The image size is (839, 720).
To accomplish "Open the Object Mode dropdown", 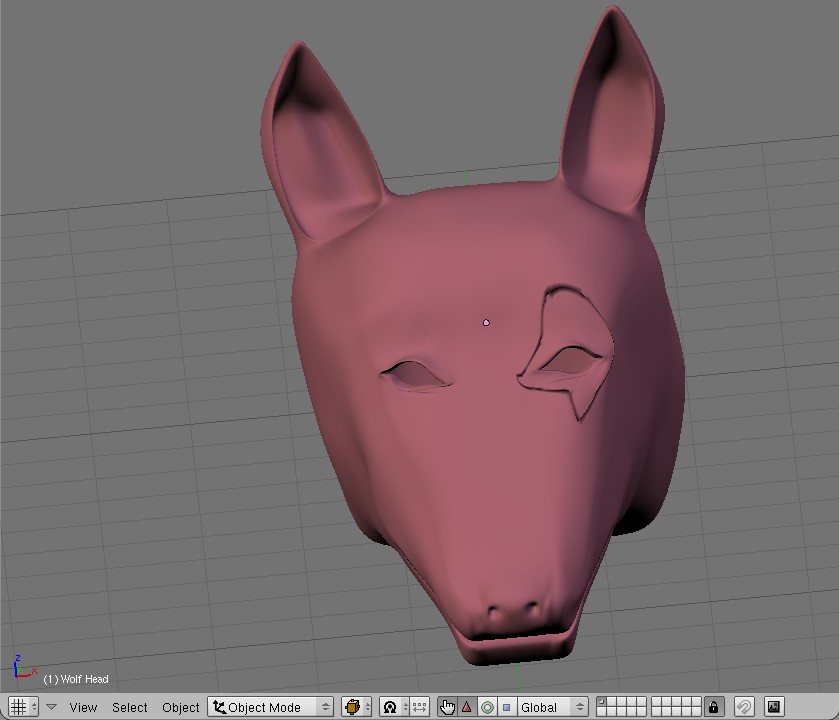I will click(x=270, y=707).
